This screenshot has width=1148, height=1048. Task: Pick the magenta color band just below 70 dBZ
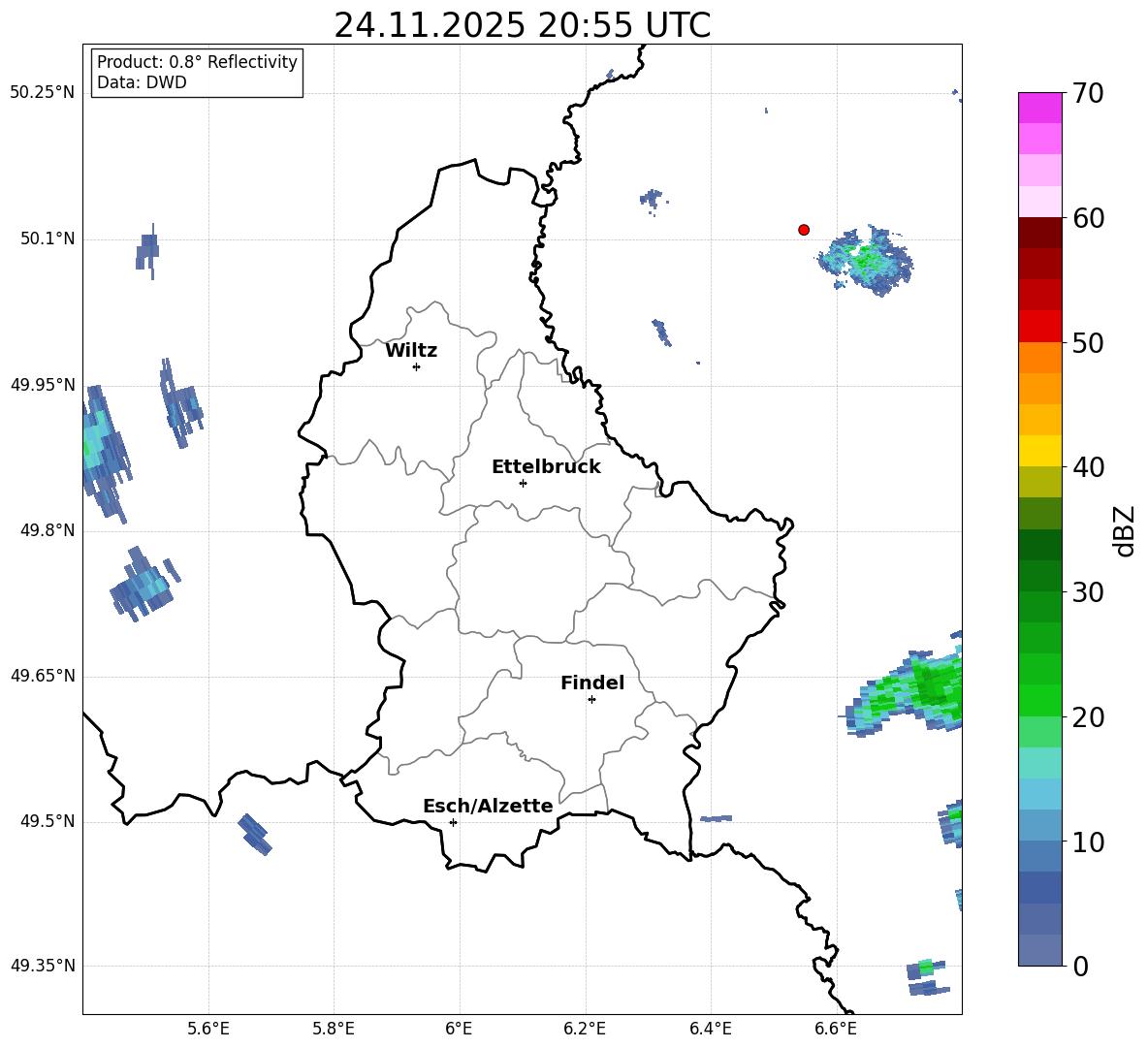pos(1040,108)
